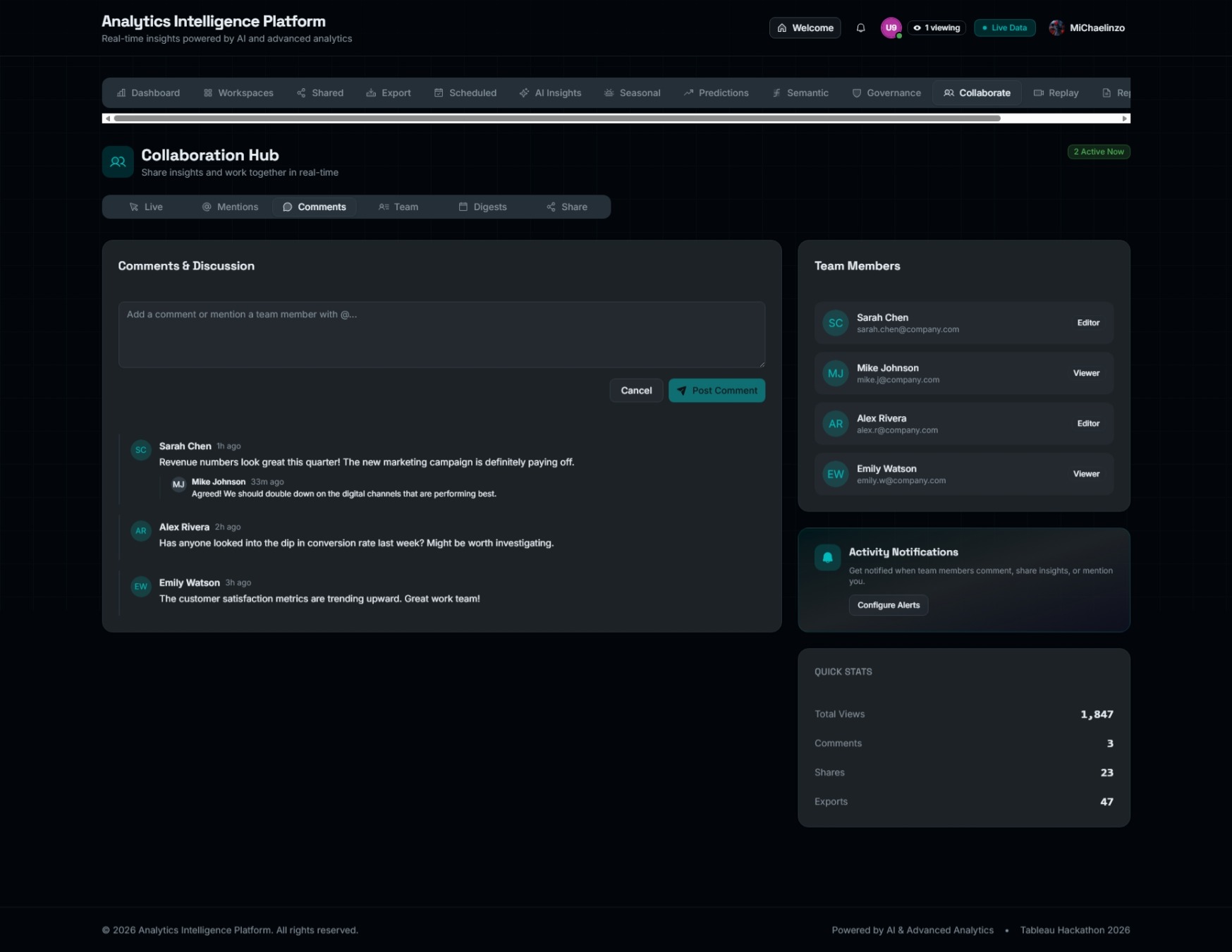Click the Predictions trend arrow icon
The height and width of the screenshot is (952, 1232).
(688, 93)
